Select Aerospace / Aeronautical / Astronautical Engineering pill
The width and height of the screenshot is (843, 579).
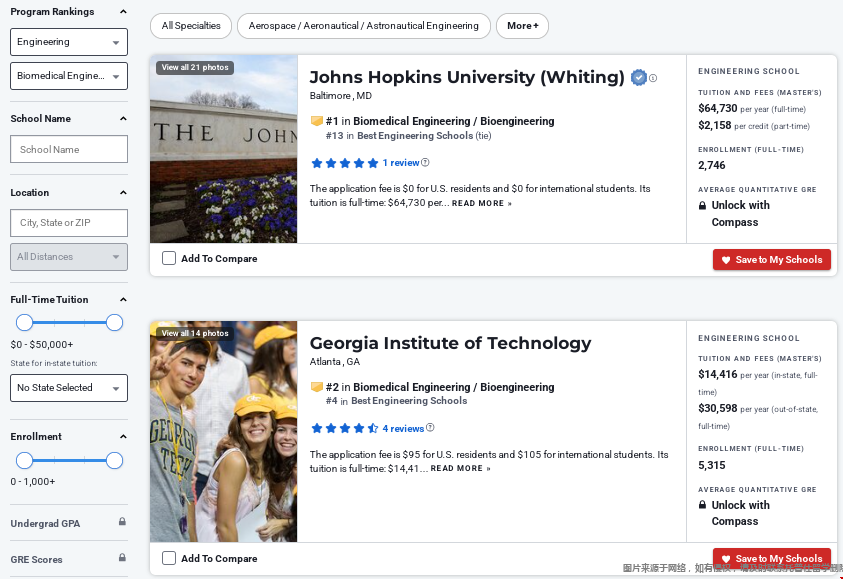pyautogui.click(x=363, y=26)
